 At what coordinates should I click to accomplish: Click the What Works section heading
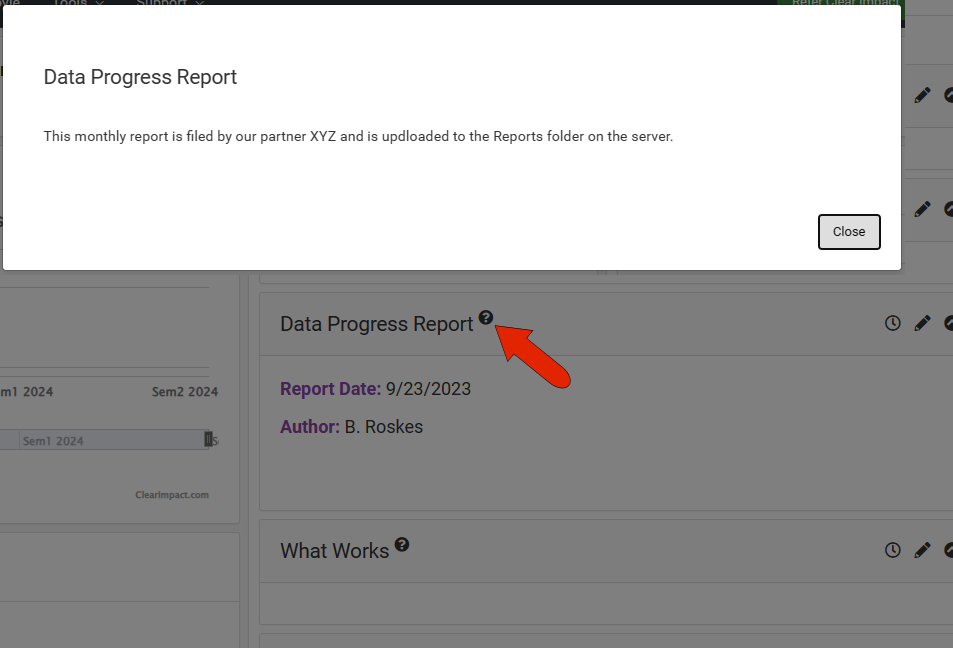point(334,551)
